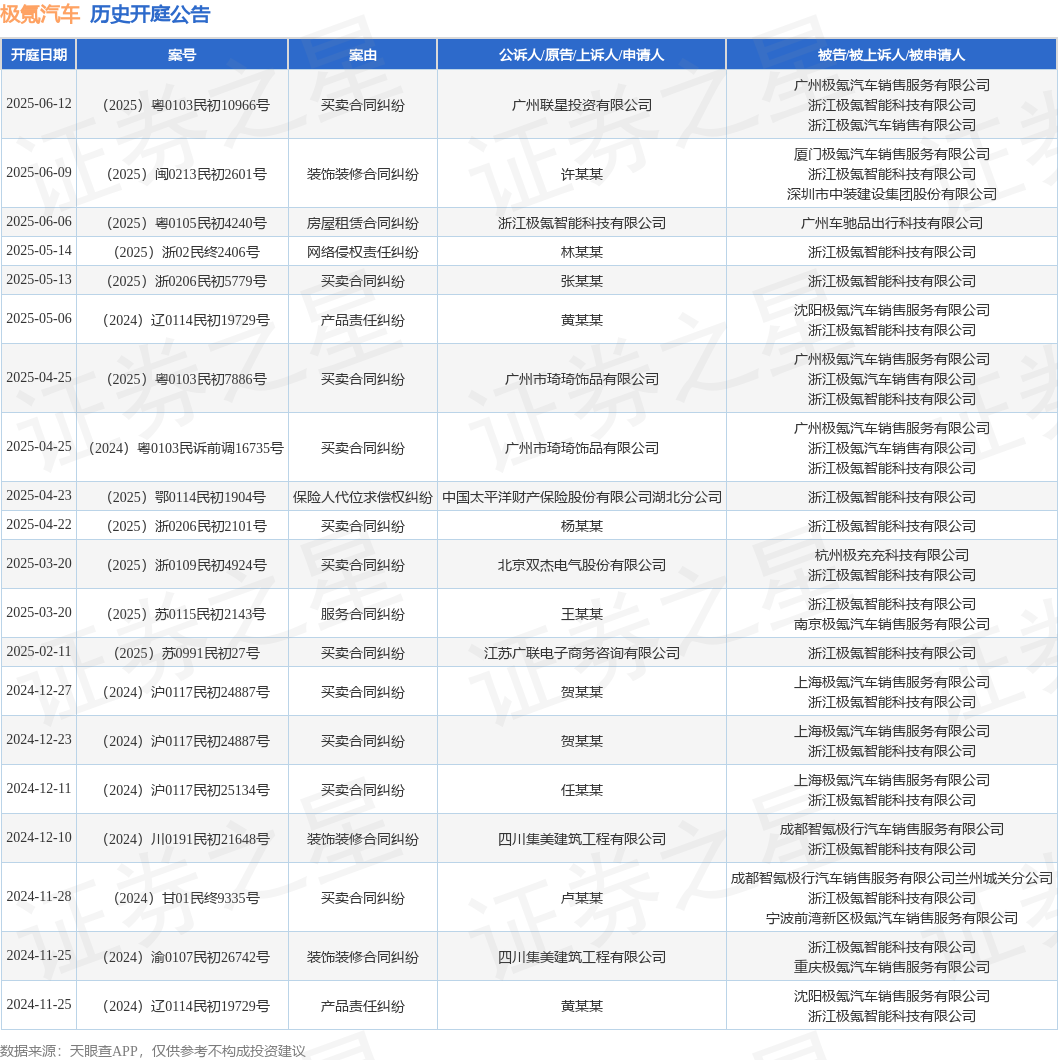Click case number 渝0107民初26742号
Screen dimensions: 1058x1060
[x=210, y=957]
